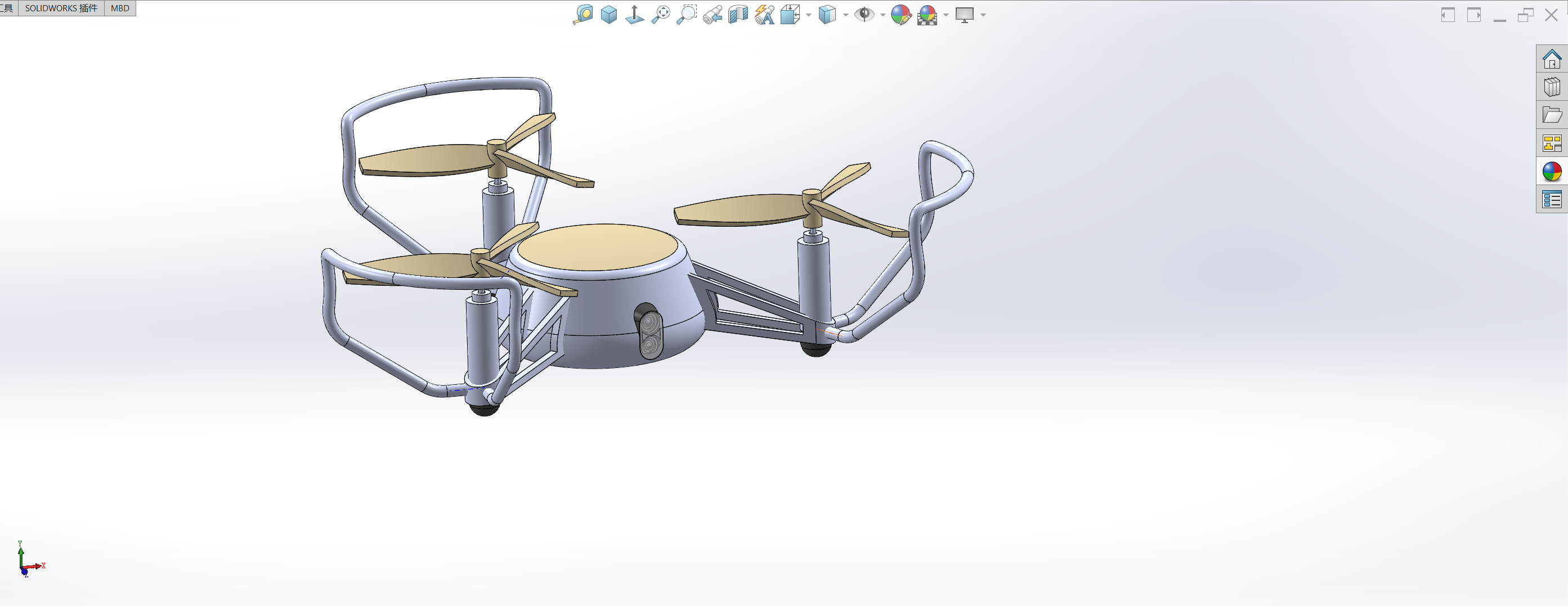
Task: Open Appearances, Scenes and Decals tab
Action: [1552, 172]
